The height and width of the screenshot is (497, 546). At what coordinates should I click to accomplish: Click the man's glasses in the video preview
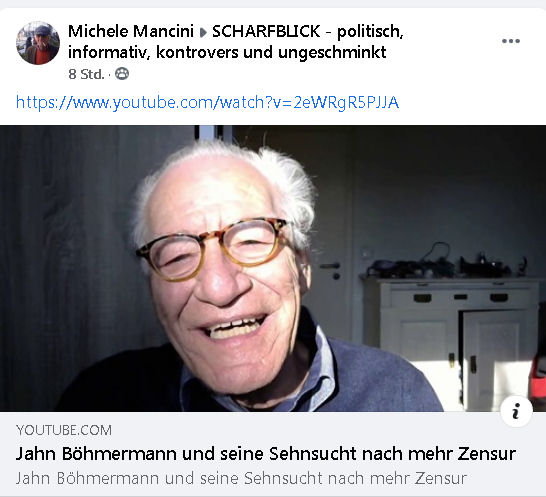click(x=211, y=249)
